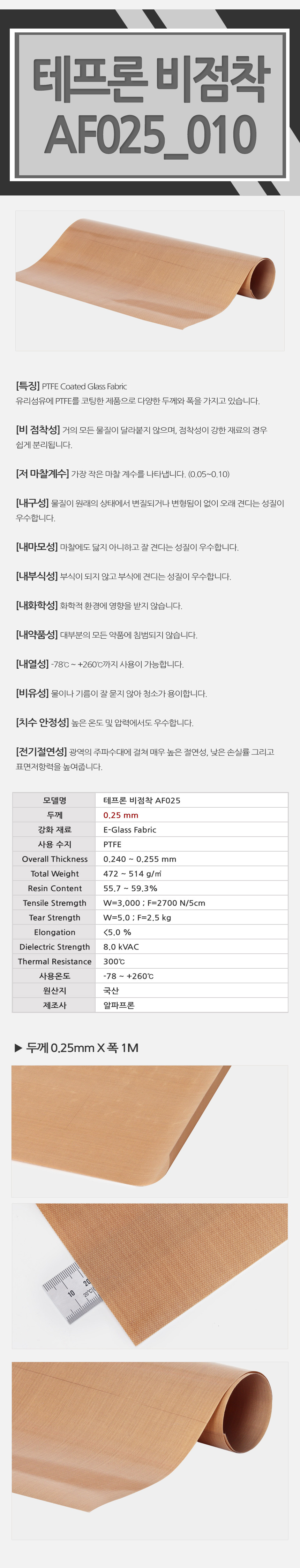Click the 모델명 table header cell
Viewport: 300px width, 1568px height.
coord(54,800)
